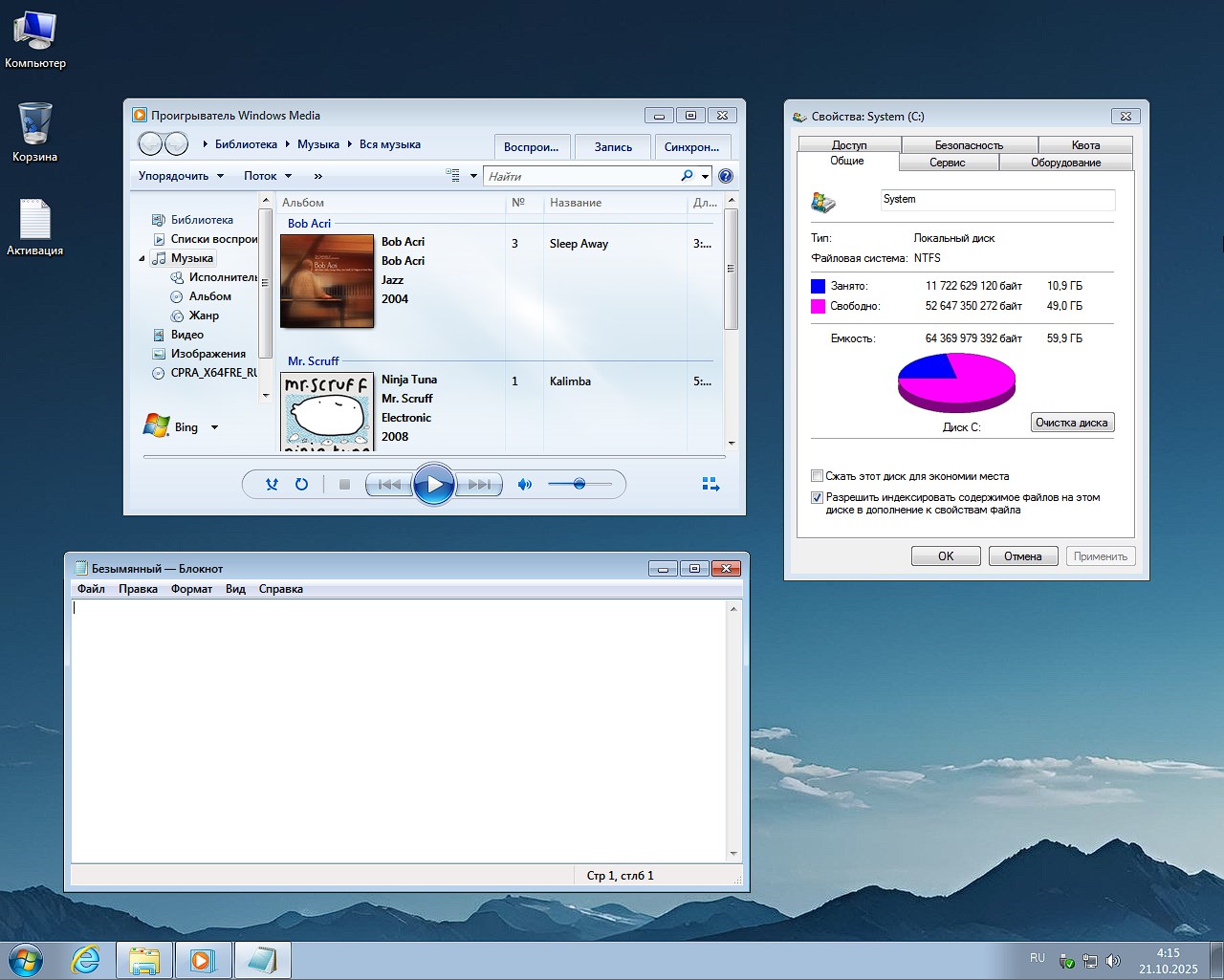Expand the Поток dropdown menu
Image resolution: width=1224 pixels, height=980 pixels.
[x=268, y=176]
